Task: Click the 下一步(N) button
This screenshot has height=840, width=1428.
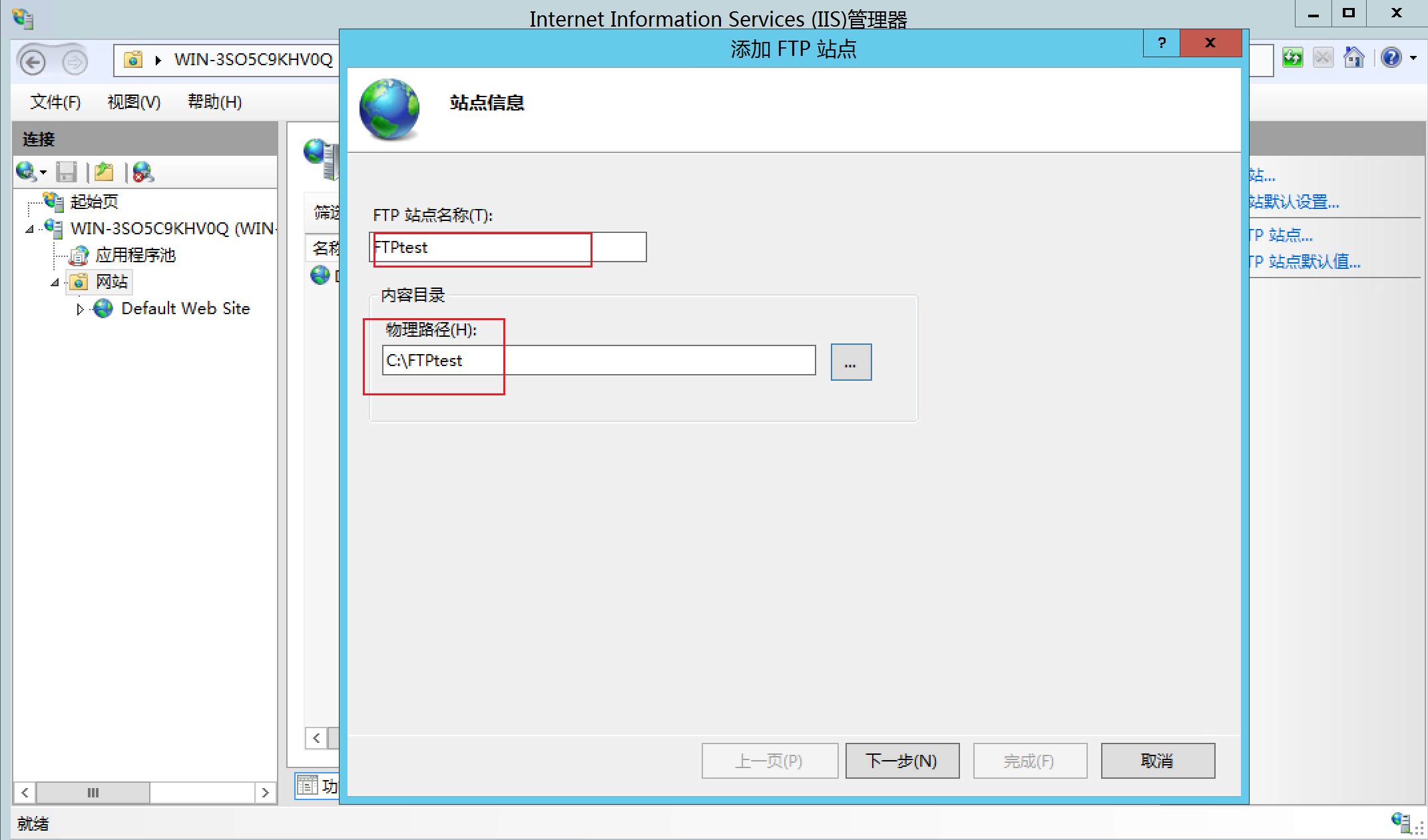Action: pos(901,761)
